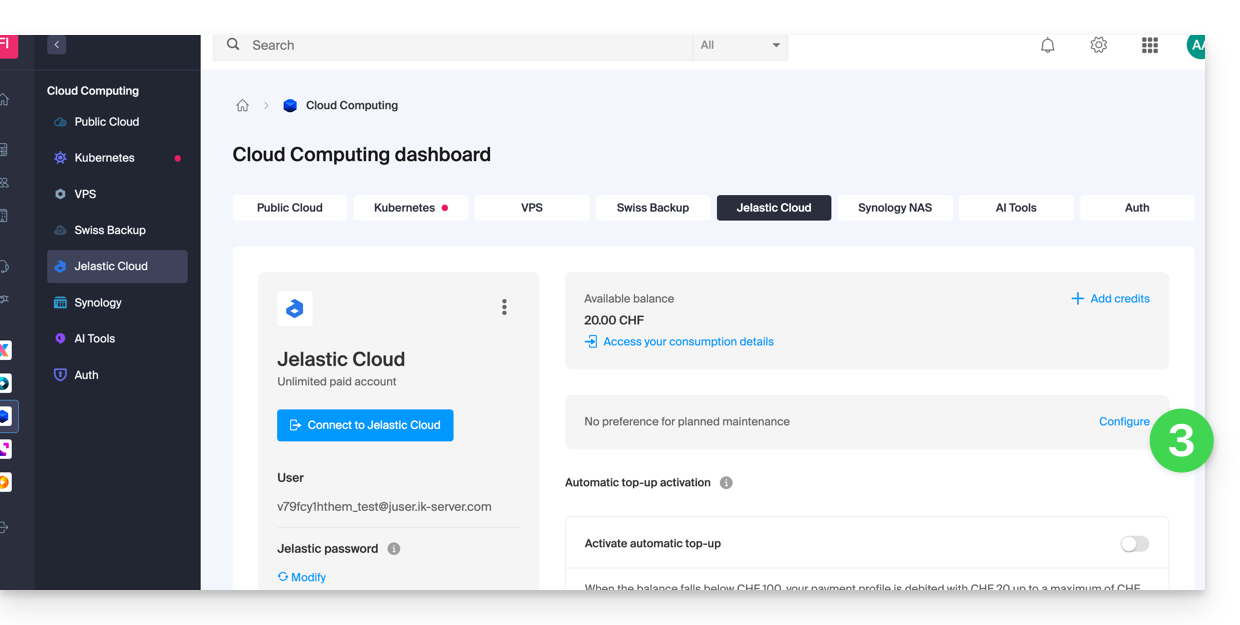Click the Jelastic Cloud logo in the card
The image size is (1240, 625).
295,309
